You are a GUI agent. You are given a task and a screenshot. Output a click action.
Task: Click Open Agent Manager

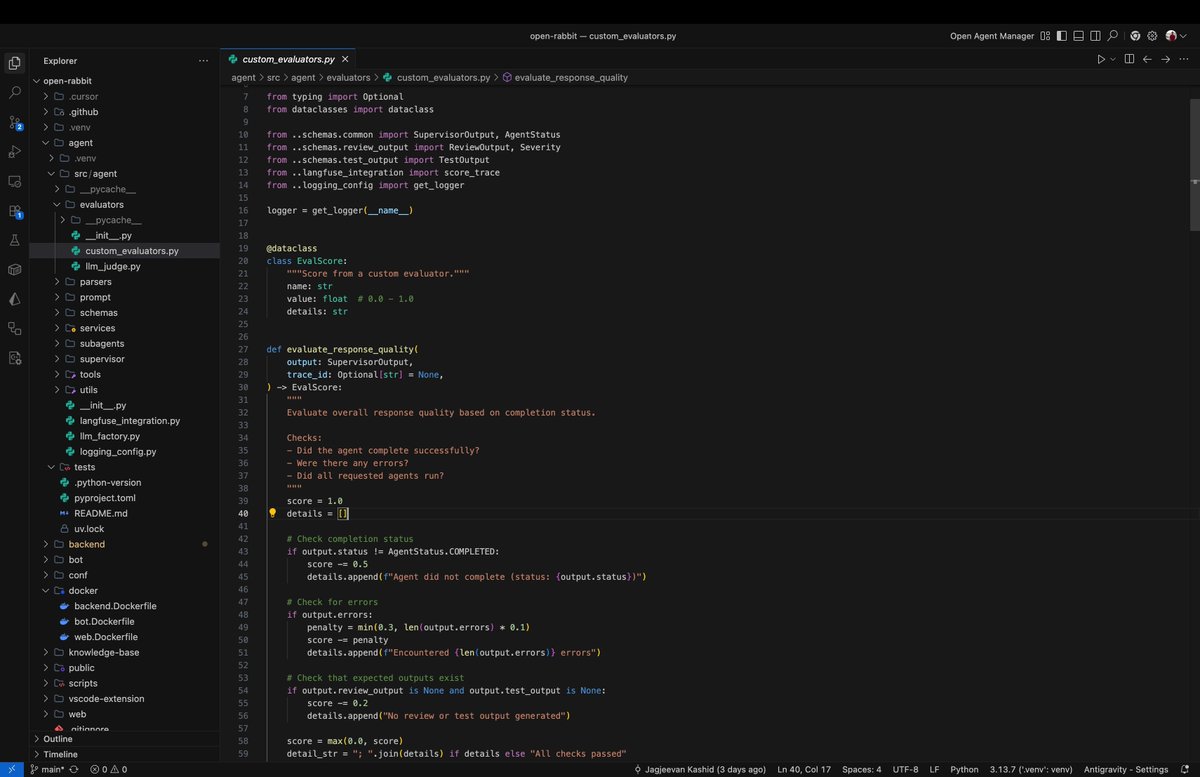[x=991, y=36]
